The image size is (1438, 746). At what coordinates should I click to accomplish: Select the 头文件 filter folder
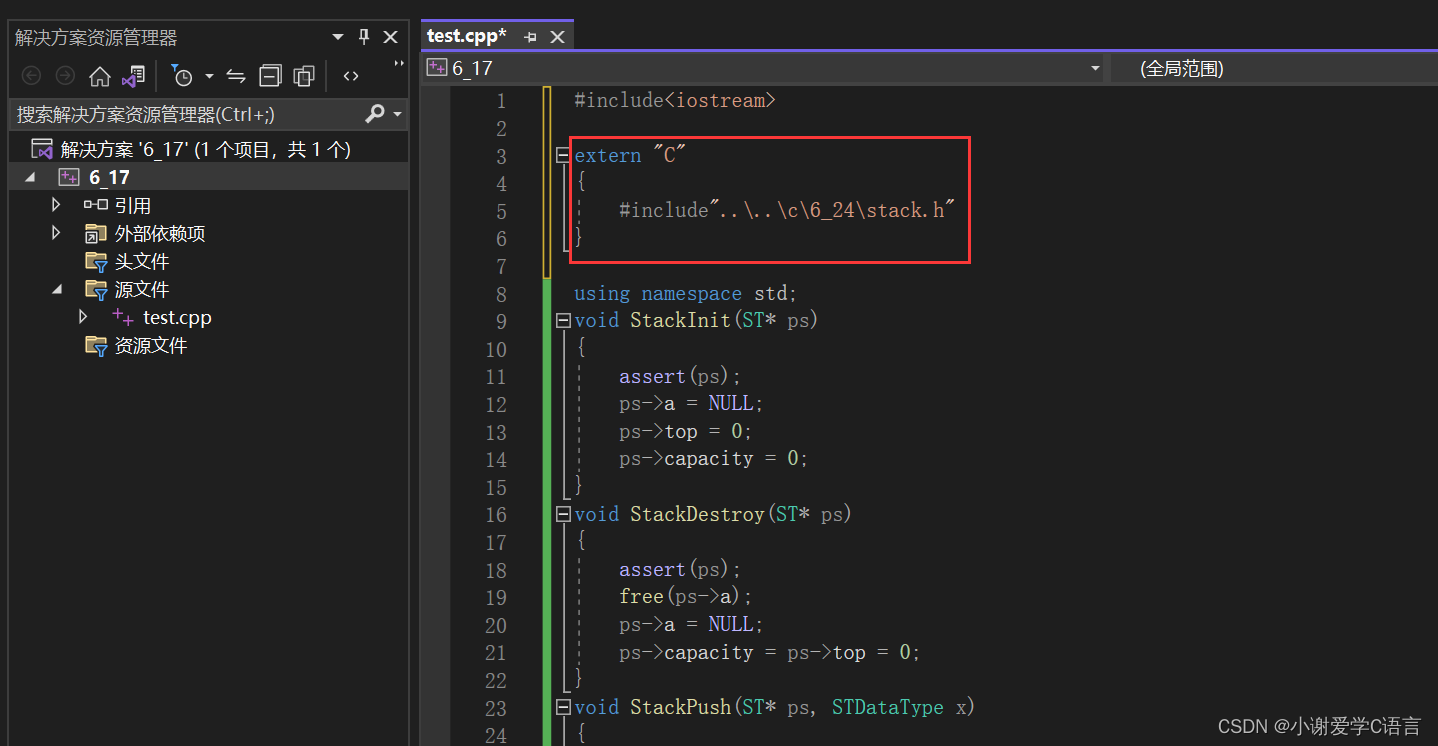pyautogui.click(x=141, y=261)
